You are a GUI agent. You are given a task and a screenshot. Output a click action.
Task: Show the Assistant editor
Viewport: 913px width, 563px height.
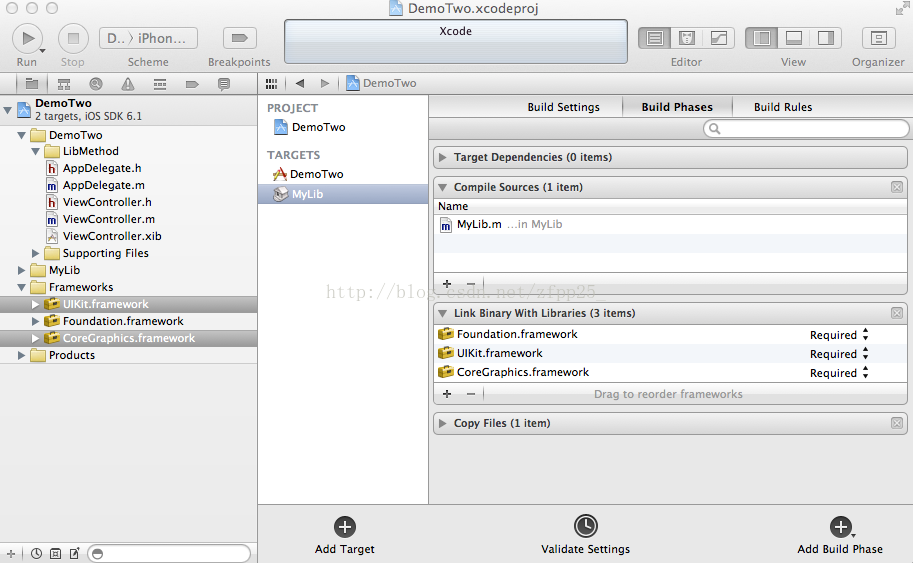click(686, 38)
